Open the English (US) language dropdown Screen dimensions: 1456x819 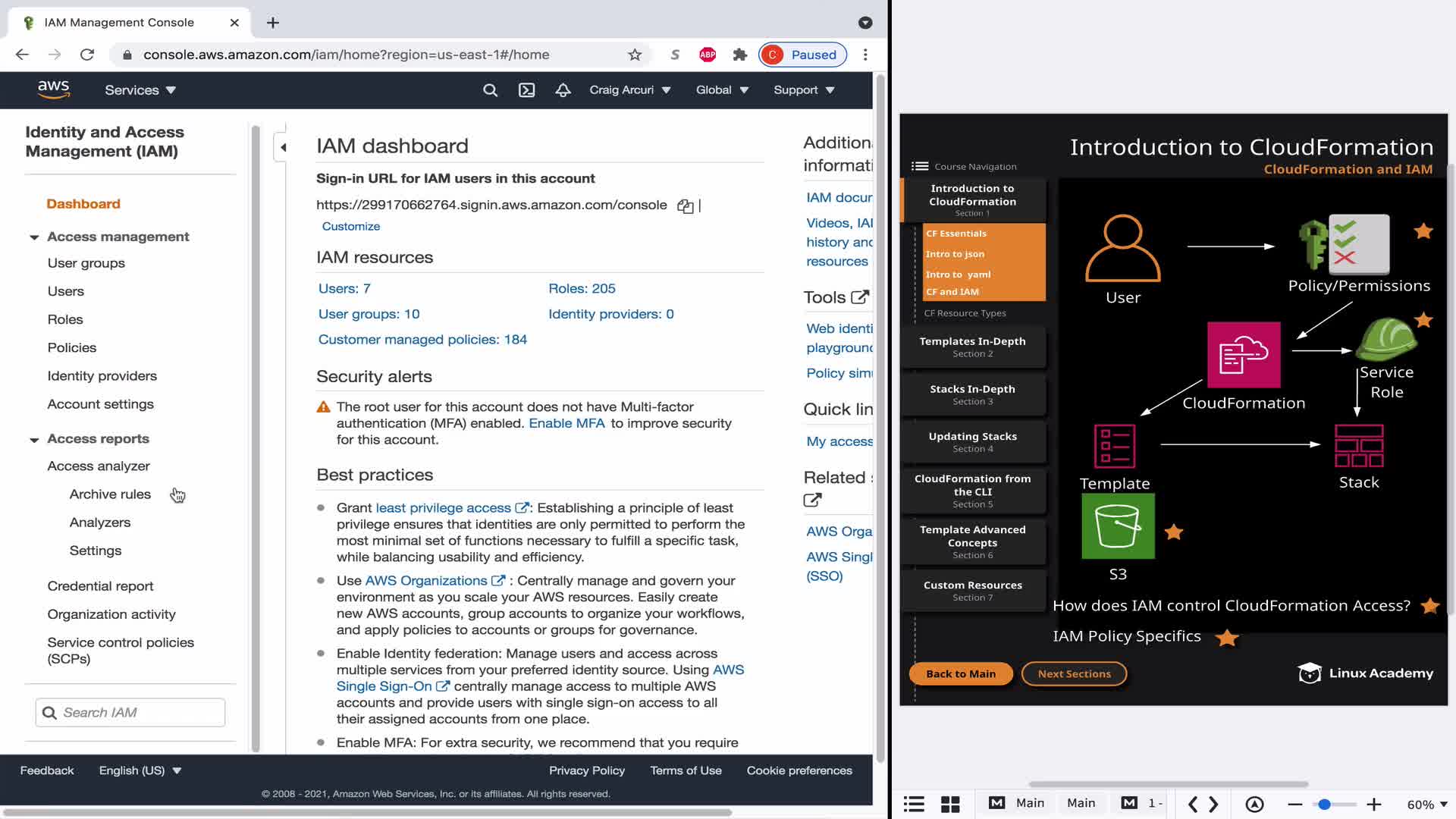(140, 770)
